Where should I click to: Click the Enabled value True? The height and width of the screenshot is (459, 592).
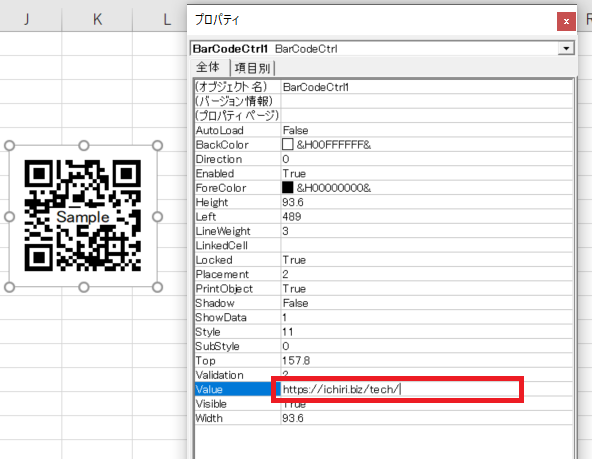click(x=294, y=173)
